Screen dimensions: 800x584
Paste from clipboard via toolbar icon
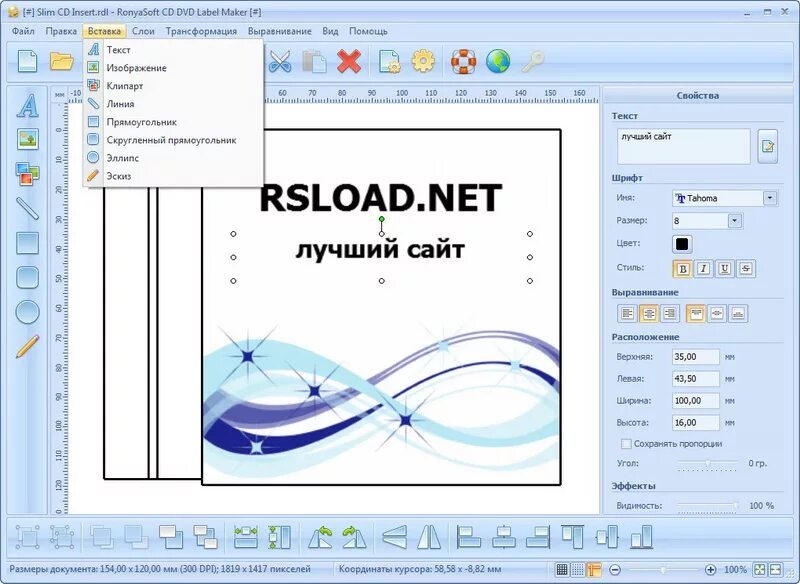point(314,62)
